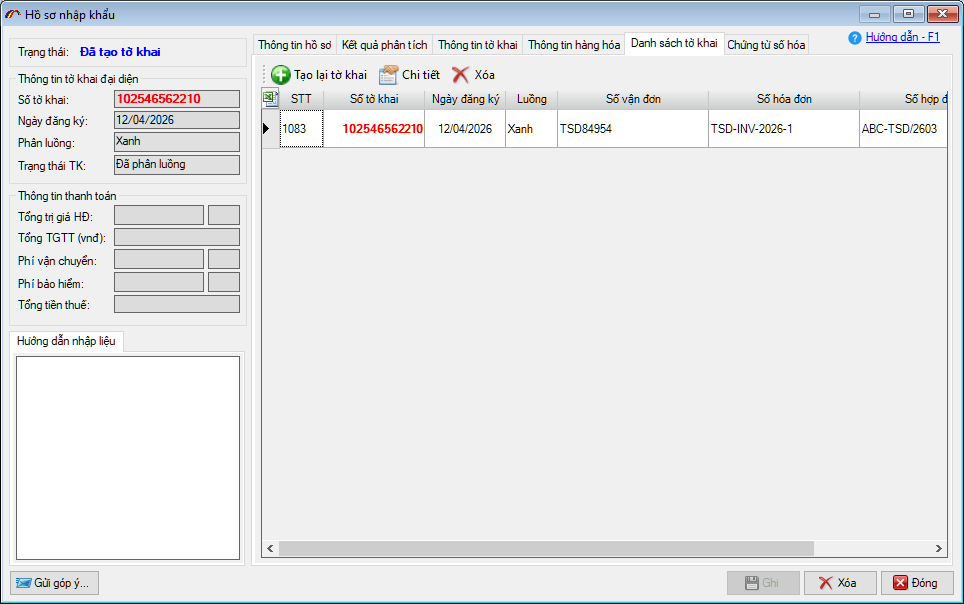Select declaration number cell 102546562210 in grid

coord(382,129)
